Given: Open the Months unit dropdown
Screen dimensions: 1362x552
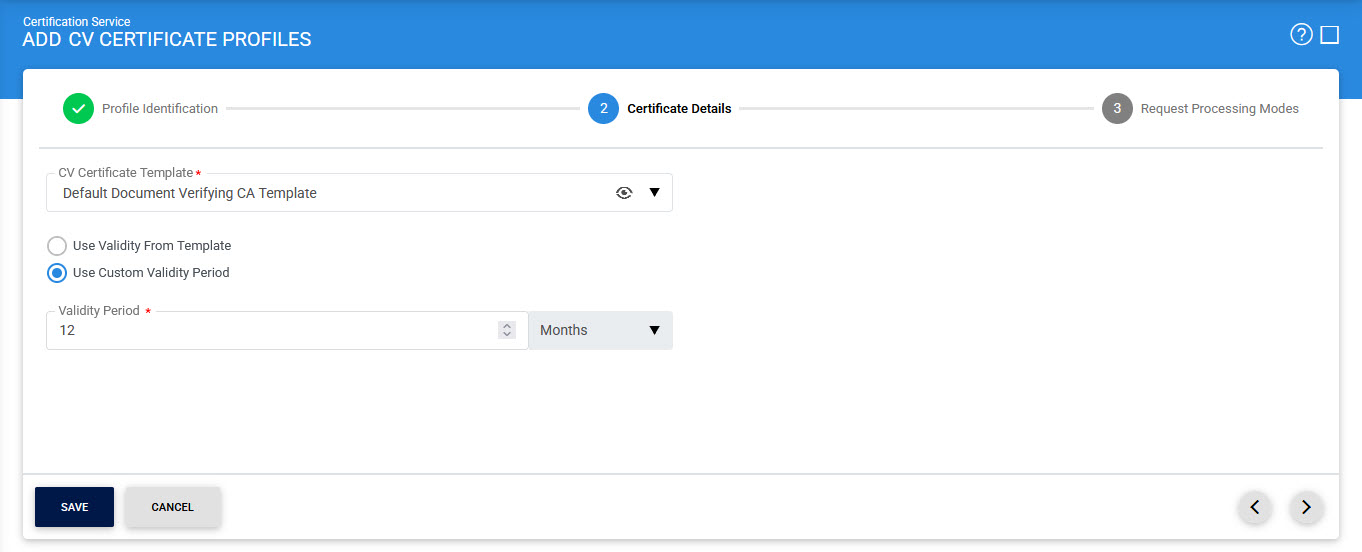Looking at the screenshot, I should click(x=600, y=331).
